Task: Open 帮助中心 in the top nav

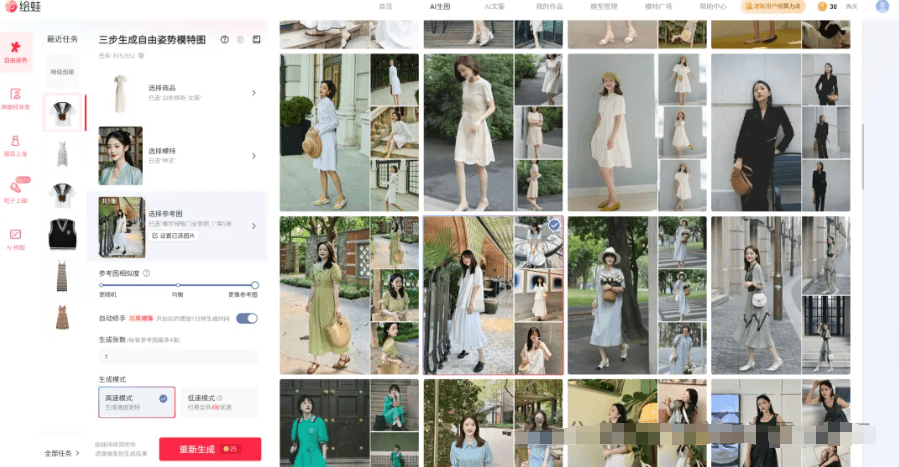Action: (713, 6)
